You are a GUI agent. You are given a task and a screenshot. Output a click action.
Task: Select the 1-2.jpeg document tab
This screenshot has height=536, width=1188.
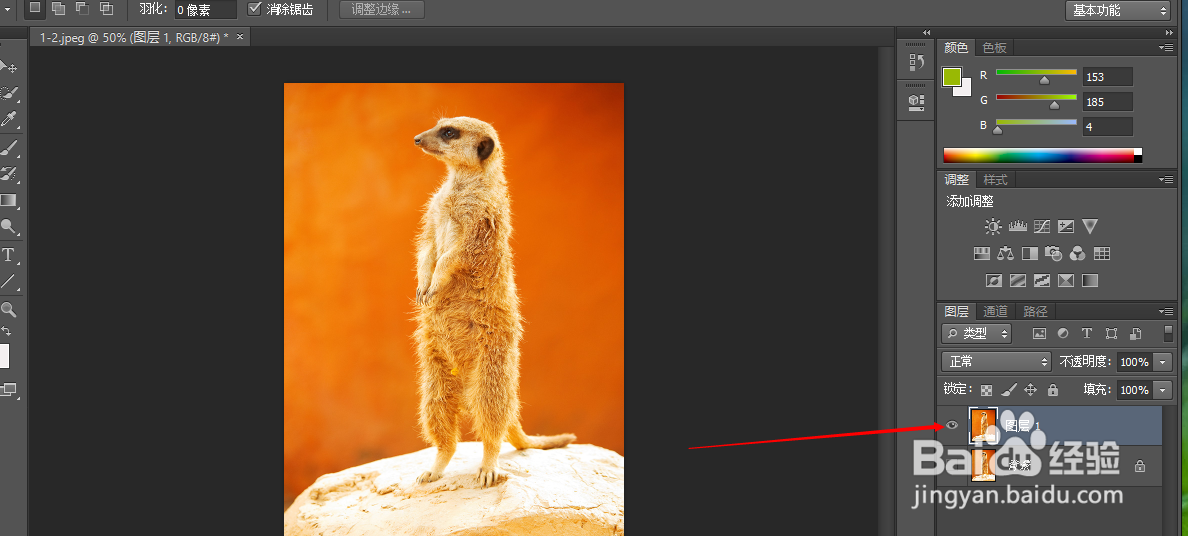tap(134, 36)
